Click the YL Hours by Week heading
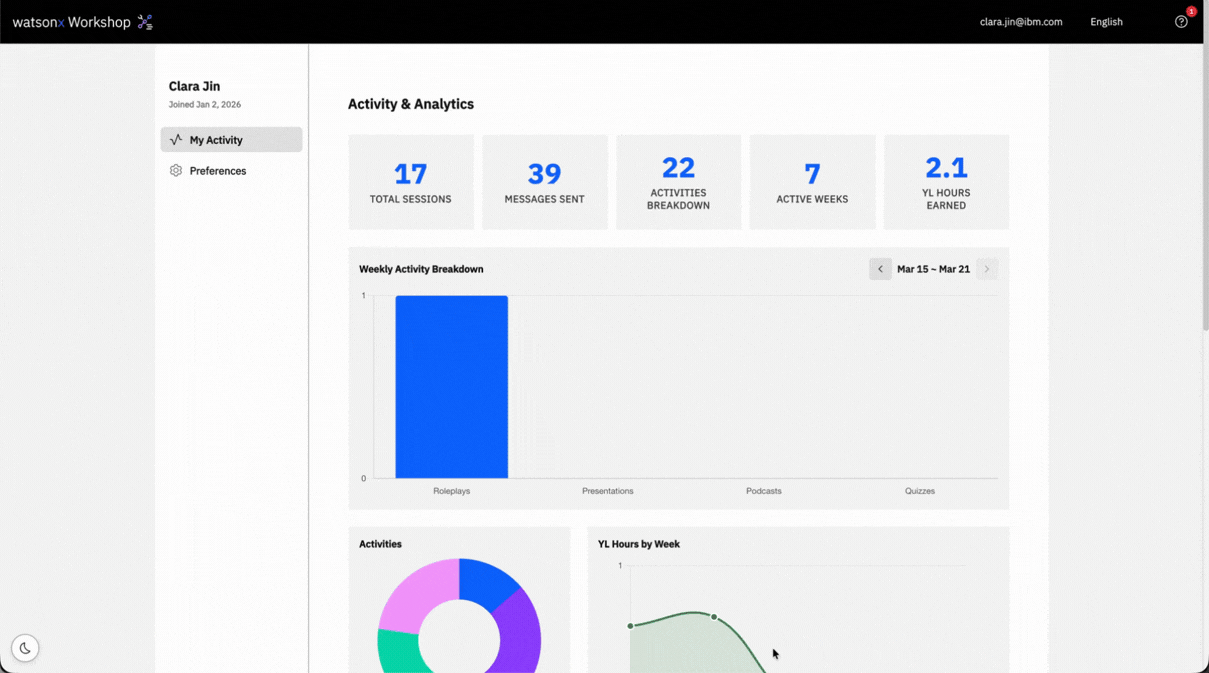The width and height of the screenshot is (1209, 673). click(x=639, y=544)
